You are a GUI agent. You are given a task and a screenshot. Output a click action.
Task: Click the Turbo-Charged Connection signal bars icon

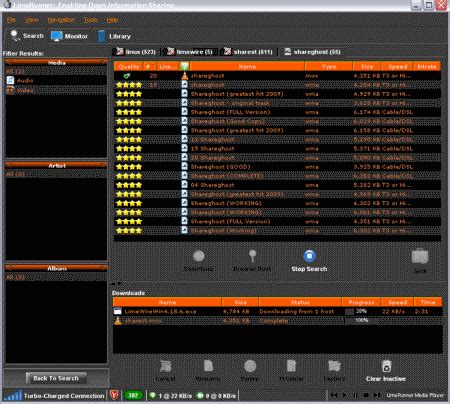click(x=13, y=395)
